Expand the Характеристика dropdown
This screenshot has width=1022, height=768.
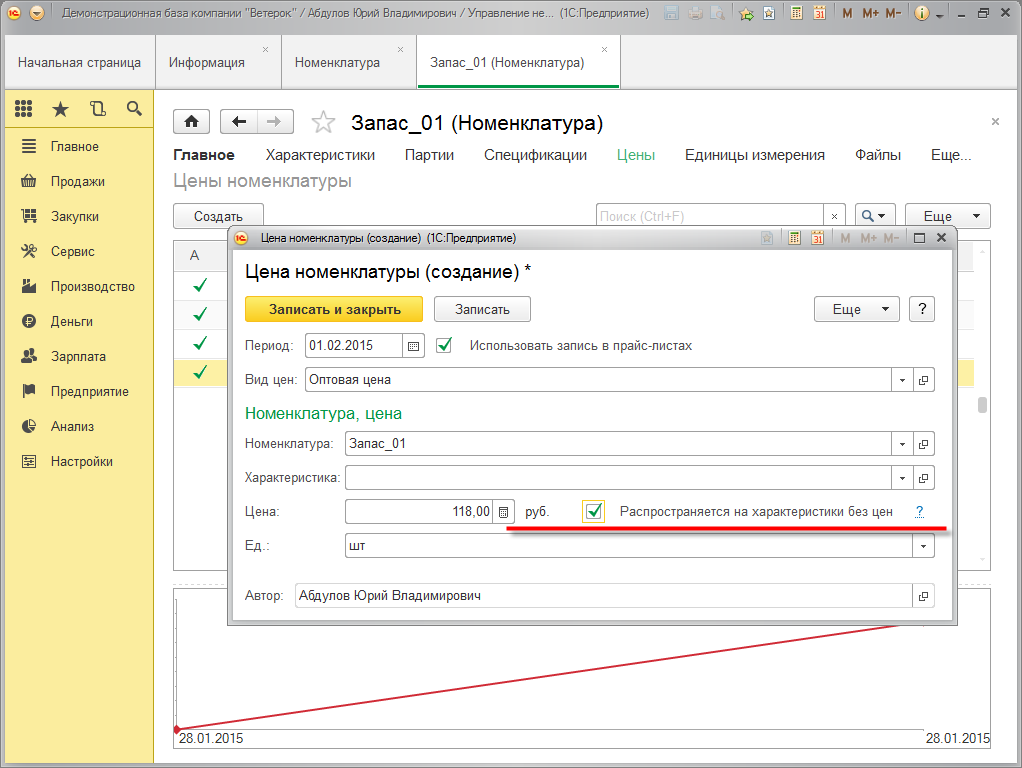point(902,478)
